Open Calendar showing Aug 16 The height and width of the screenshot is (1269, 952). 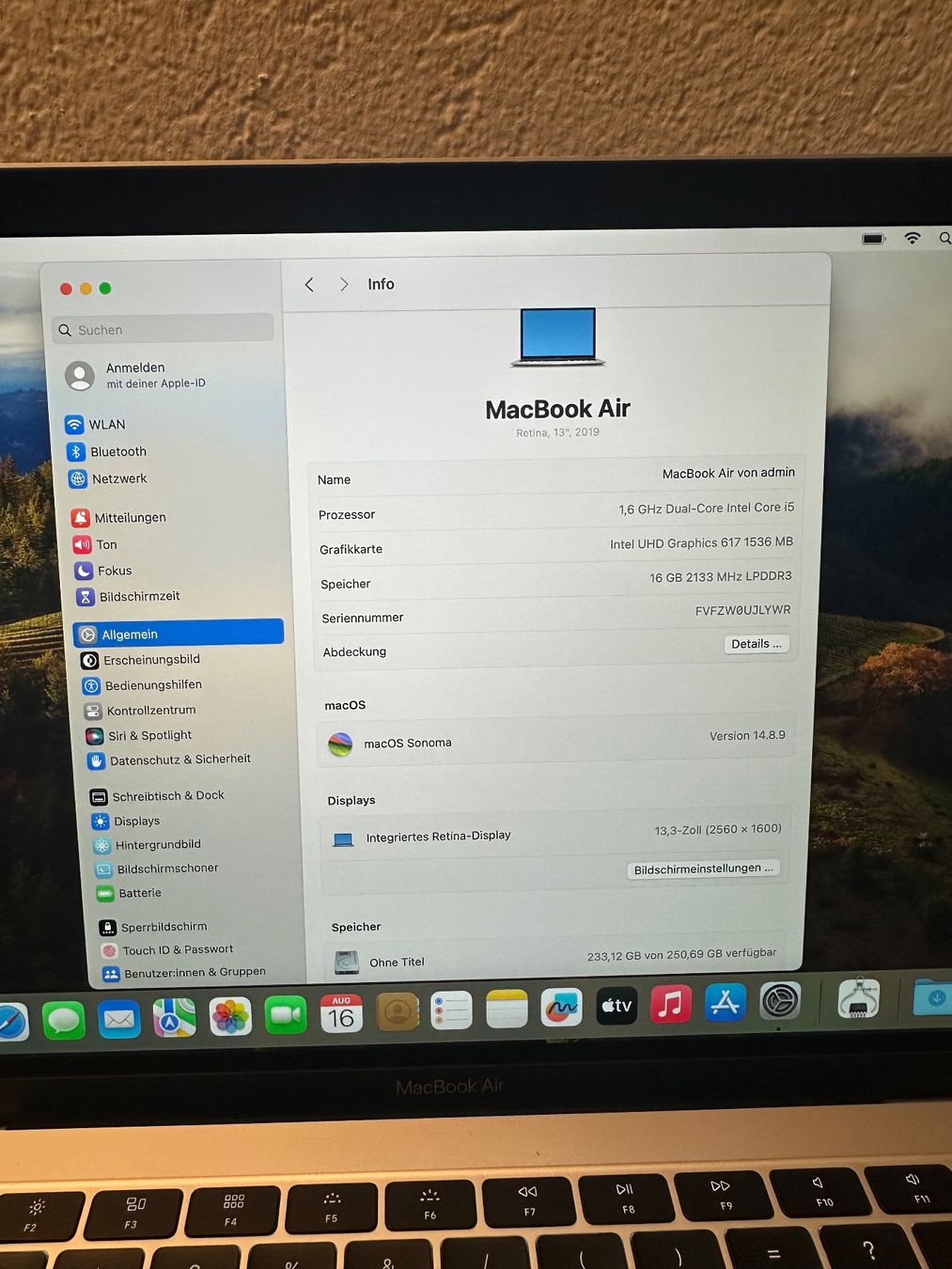[x=341, y=1013]
